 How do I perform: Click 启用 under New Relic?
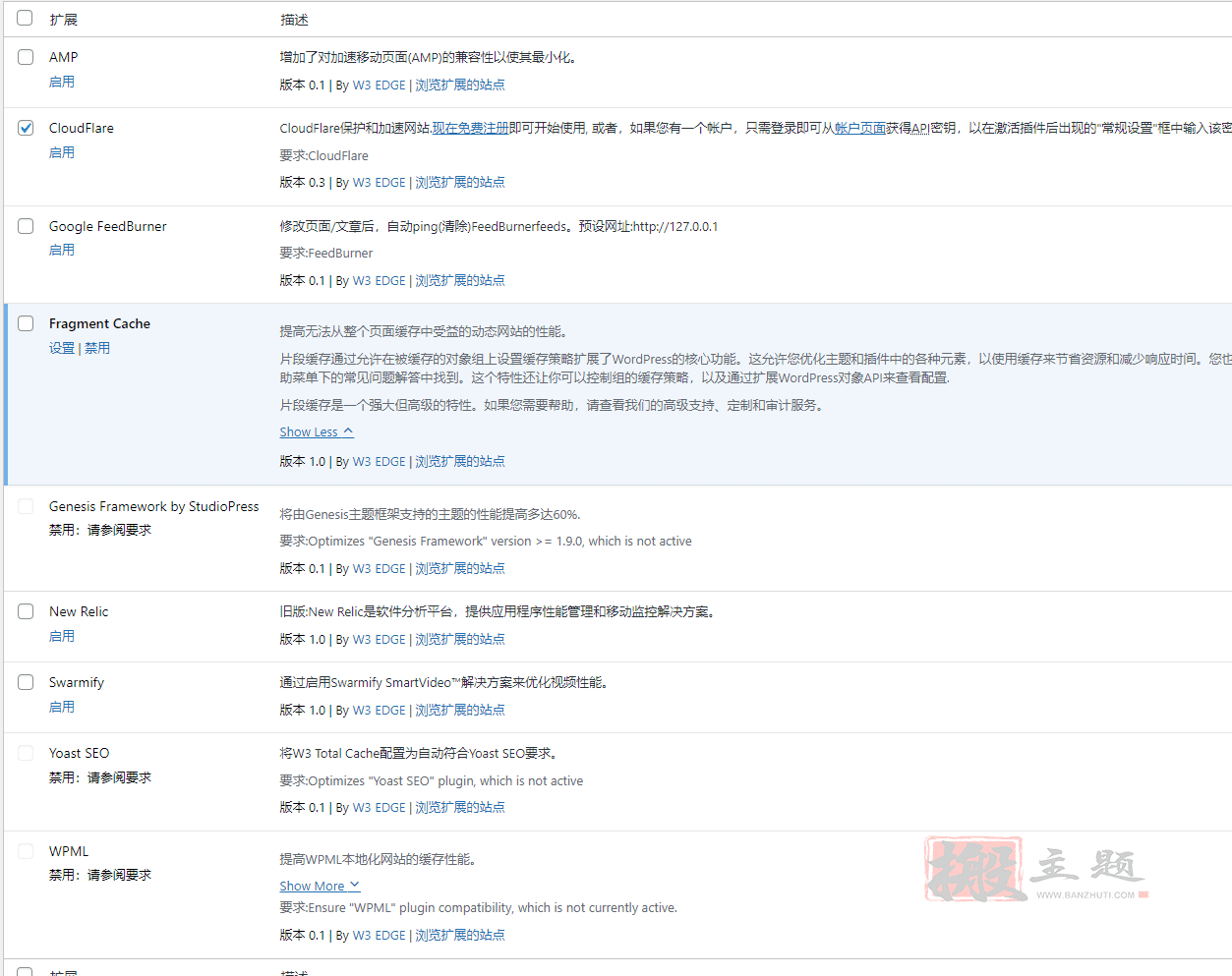click(x=62, y=636)
